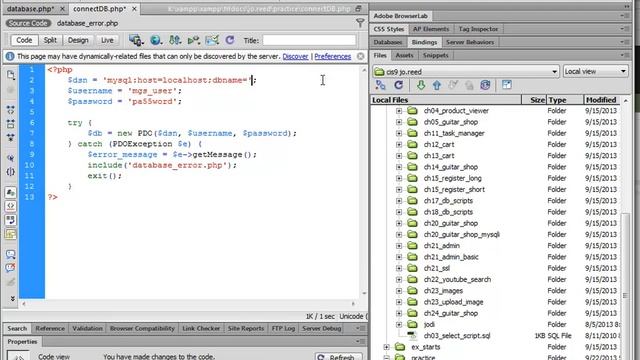Click the Files panel refresh icon
The height and width of the screenshot is (360, 640).
click(398, 85)
